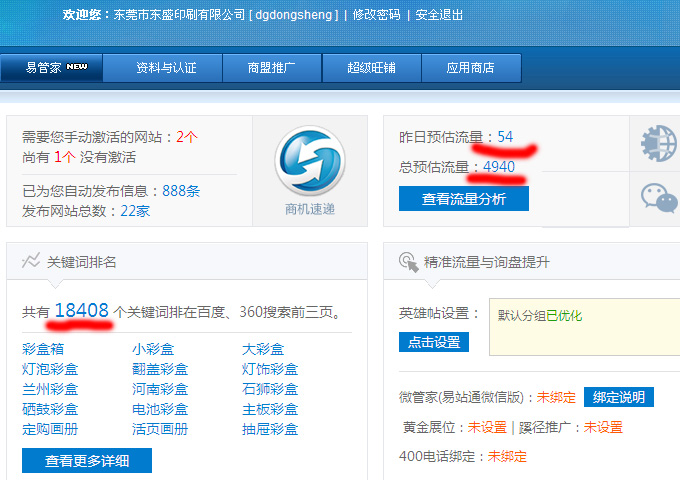Click the 查看流量分析 button
Viewport: 680px width, 480px height.
463,199
